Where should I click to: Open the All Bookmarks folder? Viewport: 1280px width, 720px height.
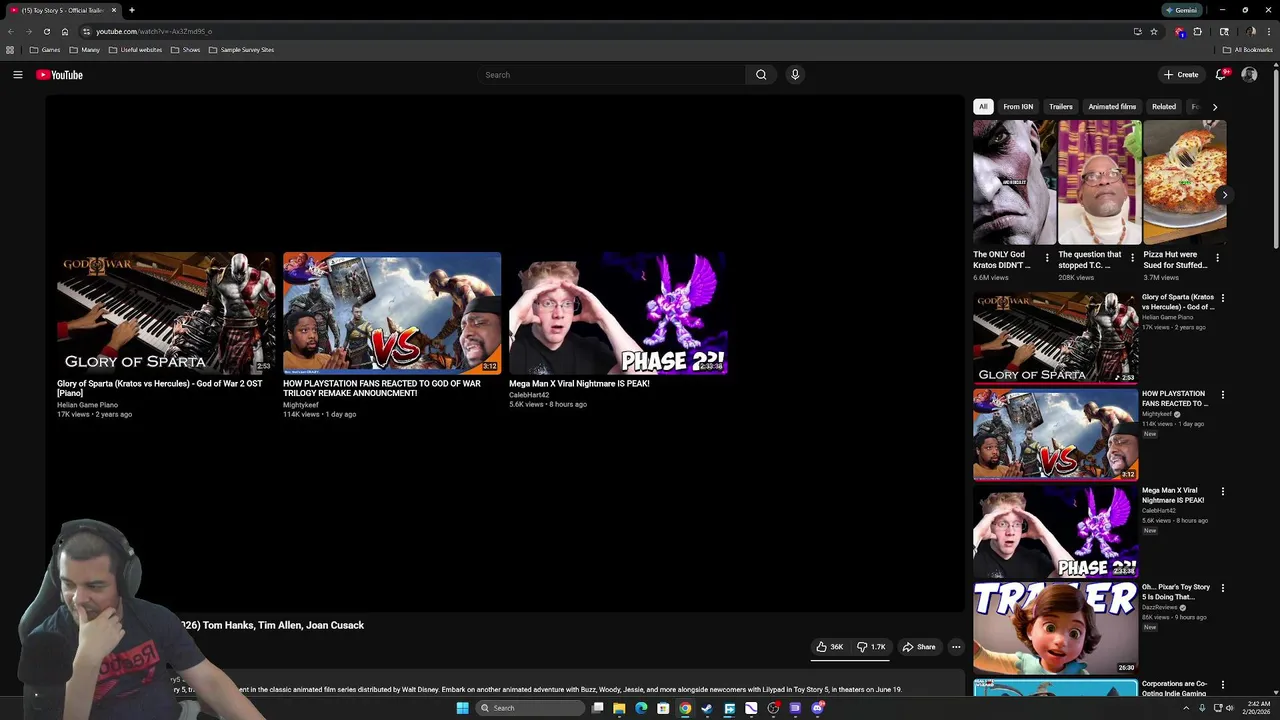[1247, 50]
